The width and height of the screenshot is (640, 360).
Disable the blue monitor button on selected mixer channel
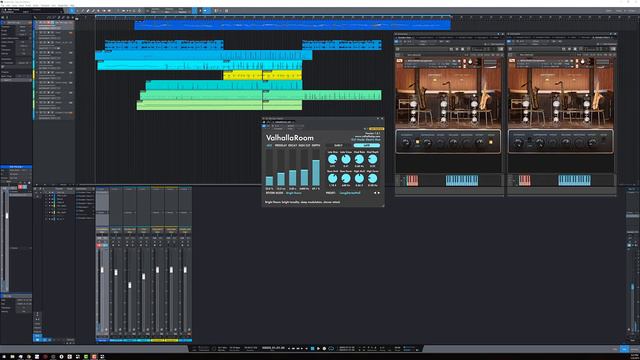[x=105, y=245]
